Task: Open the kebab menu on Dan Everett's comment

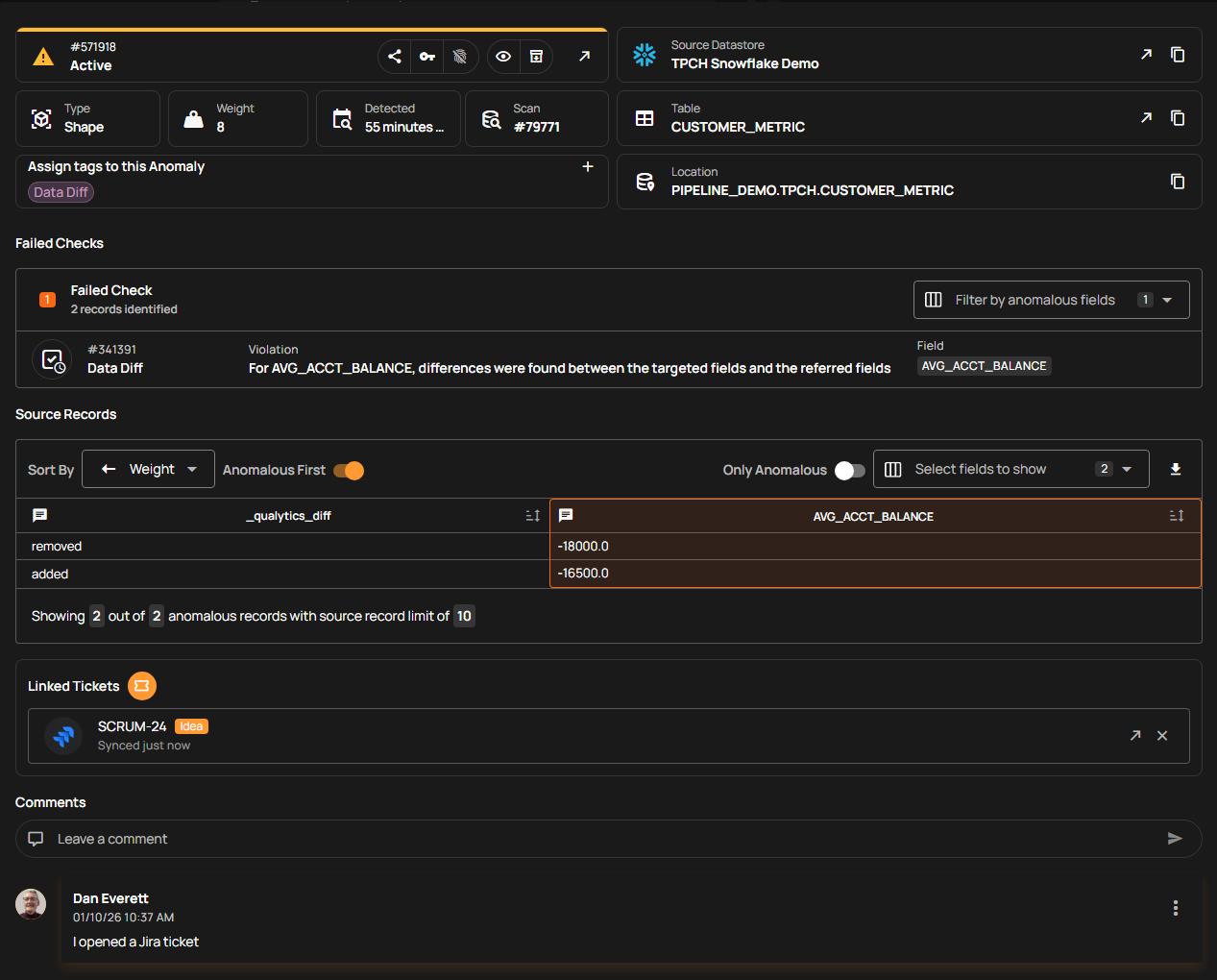Action: pyautogui.click(x=1175, y=907)
